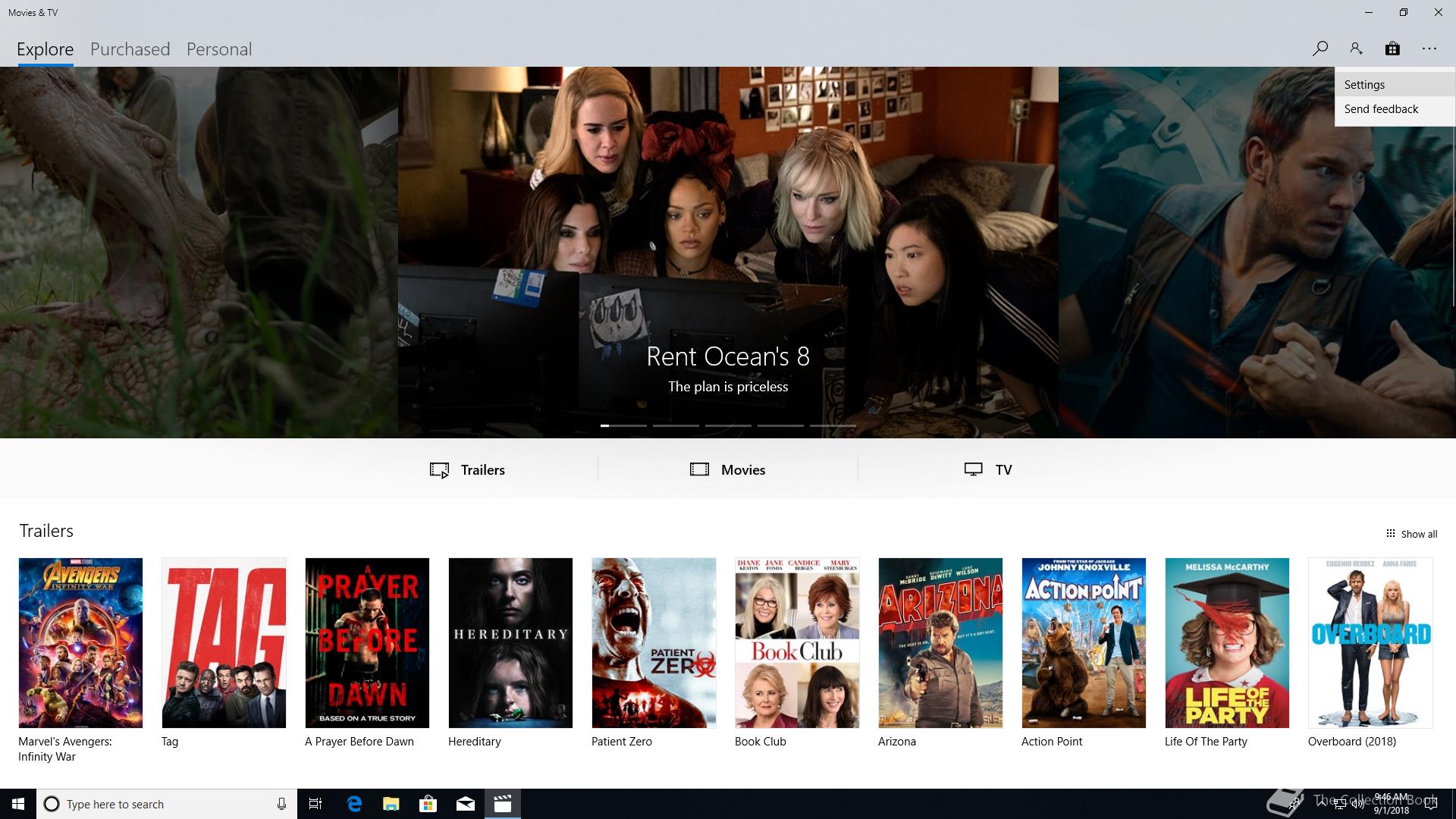Open the Life Of The Party poster
This screenshot has height=819, width=1456.
[x=1227, y=643]
